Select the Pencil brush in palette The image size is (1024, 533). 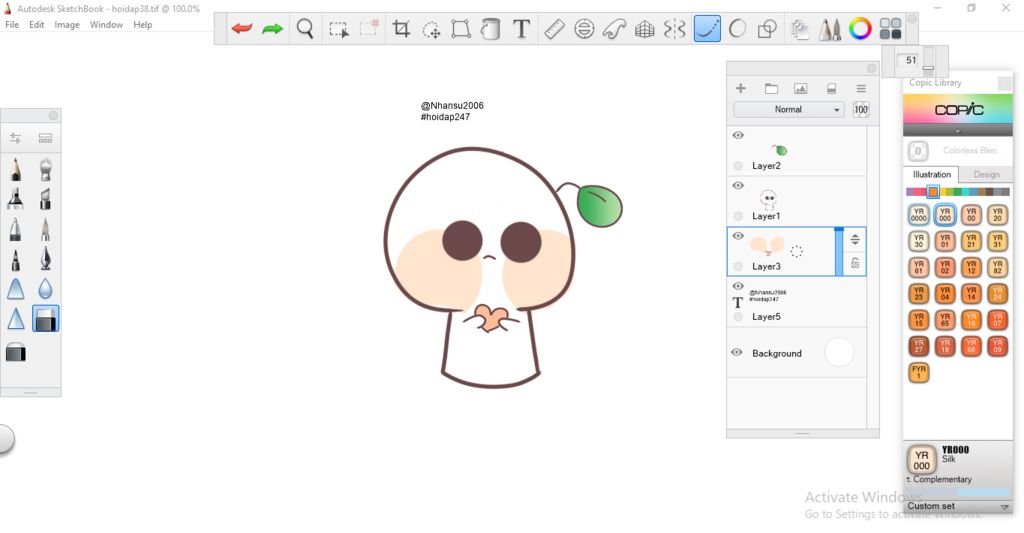16,170
